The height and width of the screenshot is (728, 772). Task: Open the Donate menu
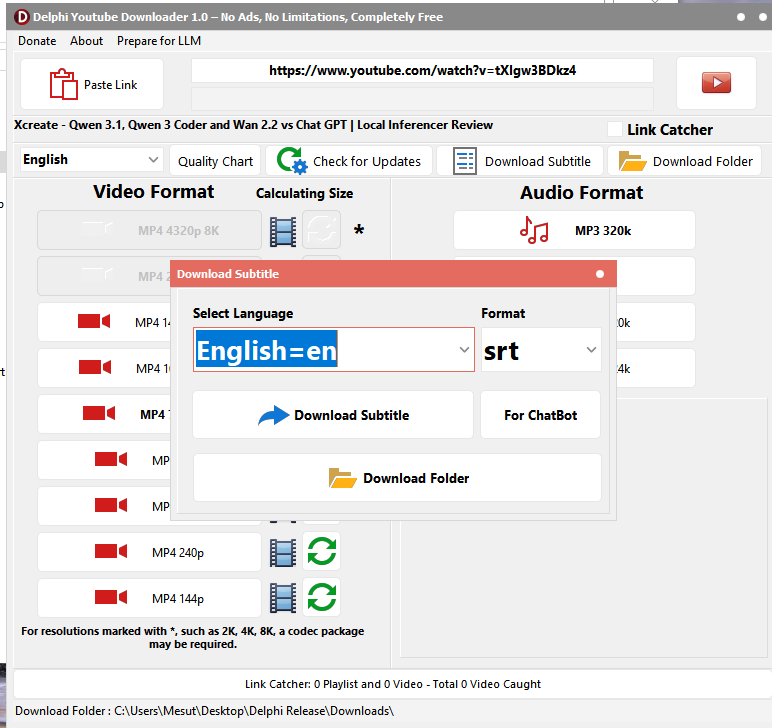37,41
